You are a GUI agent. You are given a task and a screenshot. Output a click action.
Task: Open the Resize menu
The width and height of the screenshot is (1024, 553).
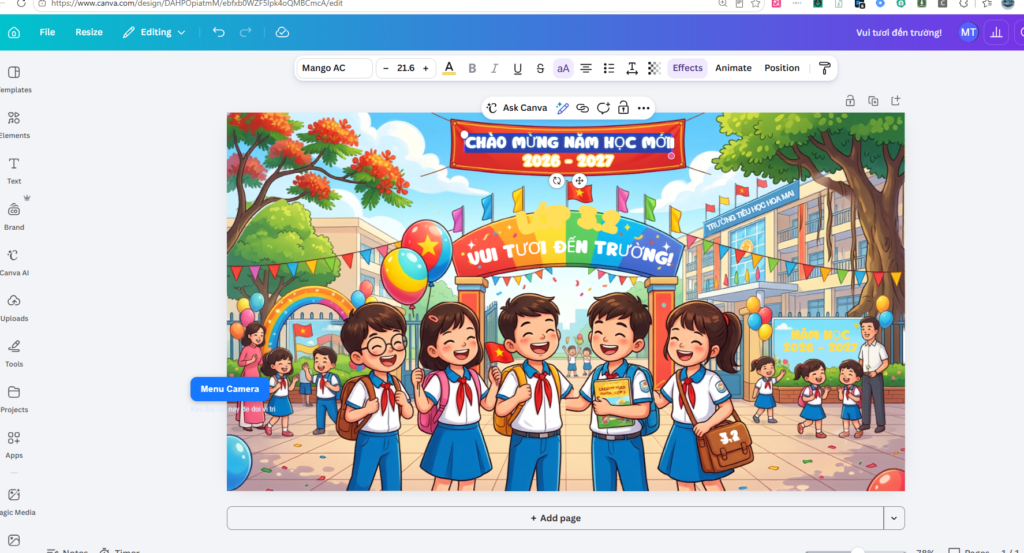click(x=89, y=32)
